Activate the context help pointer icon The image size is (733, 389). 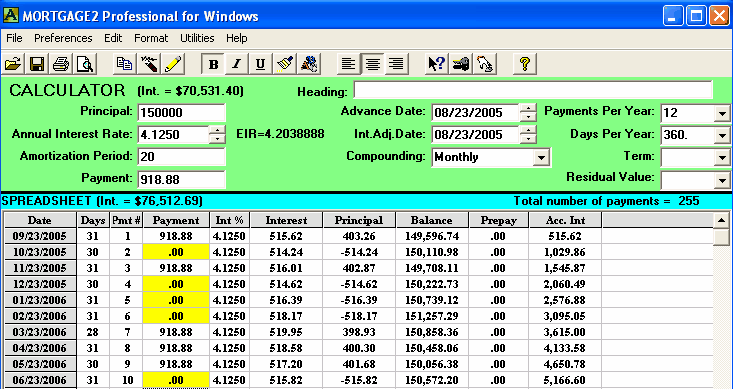(437, 64)
